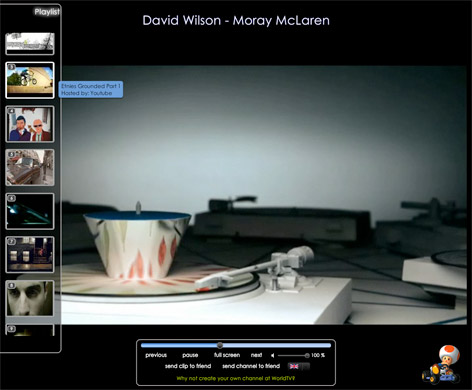Screen dimensions: 472x390
Task: Mute audio with the speaker icon
Action: 273,355
